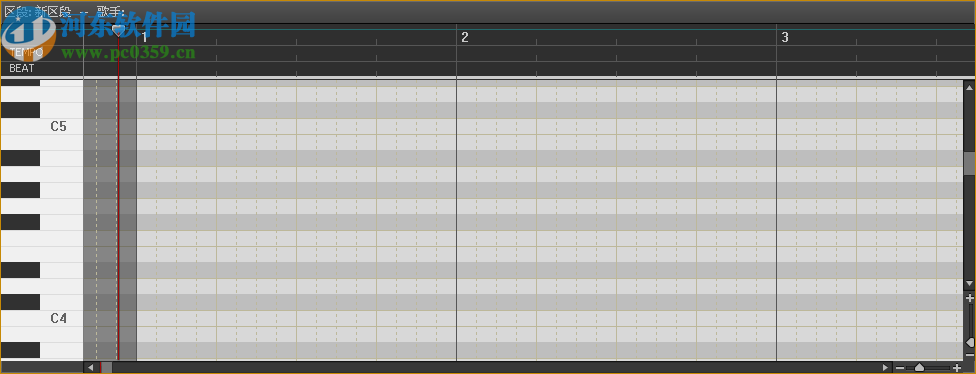Screen dimensions: 976x374
Task: Jump to measure 3 on ruler
Action: [x=785, y=37]
